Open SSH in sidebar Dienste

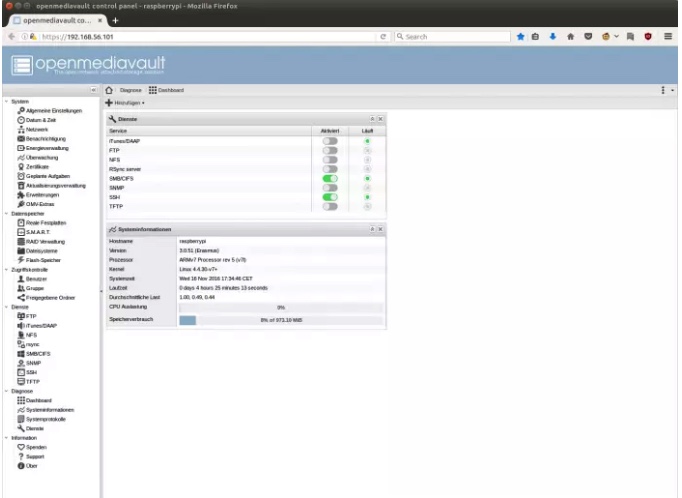[x=27, y=372]
